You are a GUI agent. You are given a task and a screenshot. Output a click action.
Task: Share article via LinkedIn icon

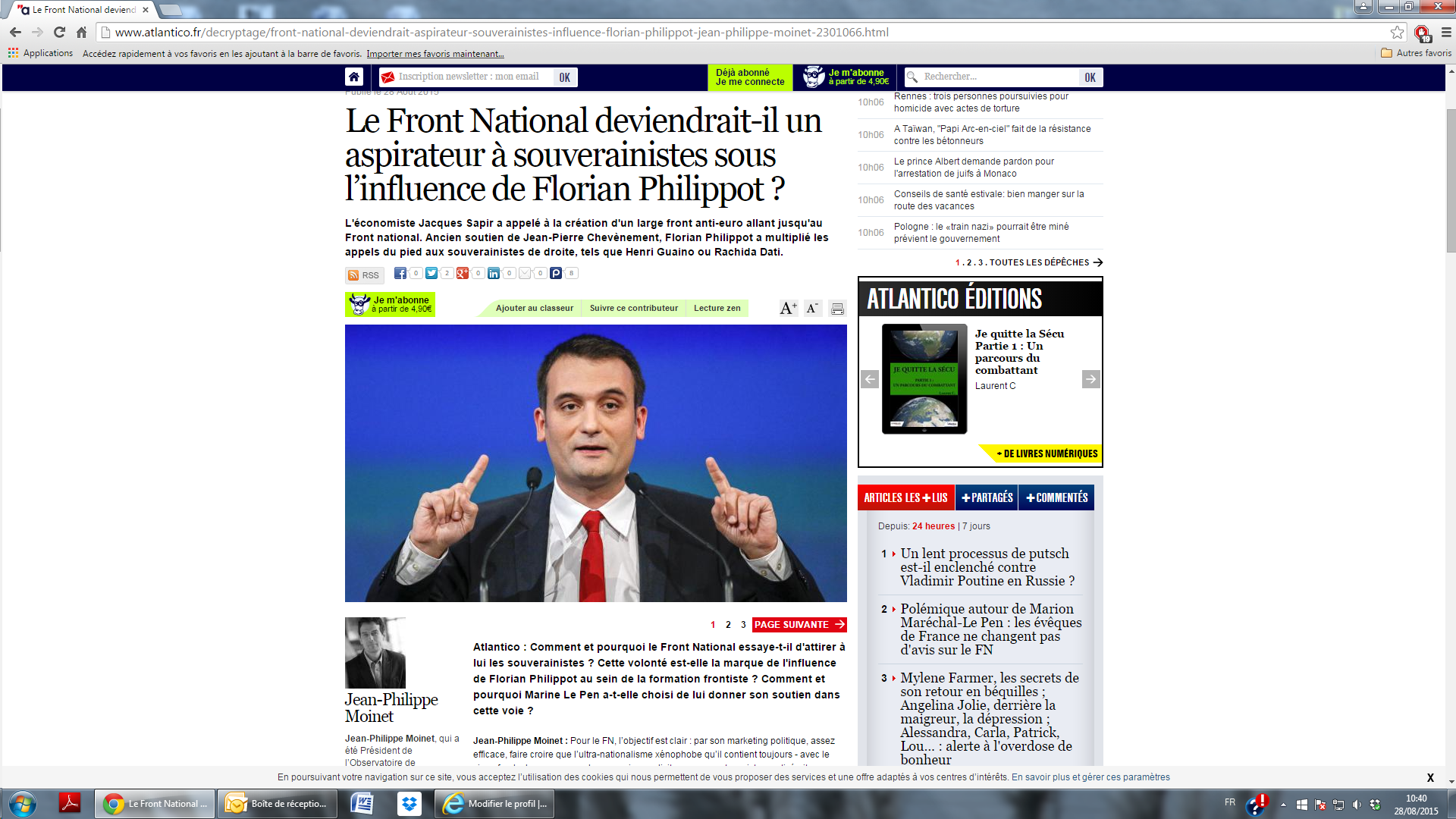click(x=494, y=273)
